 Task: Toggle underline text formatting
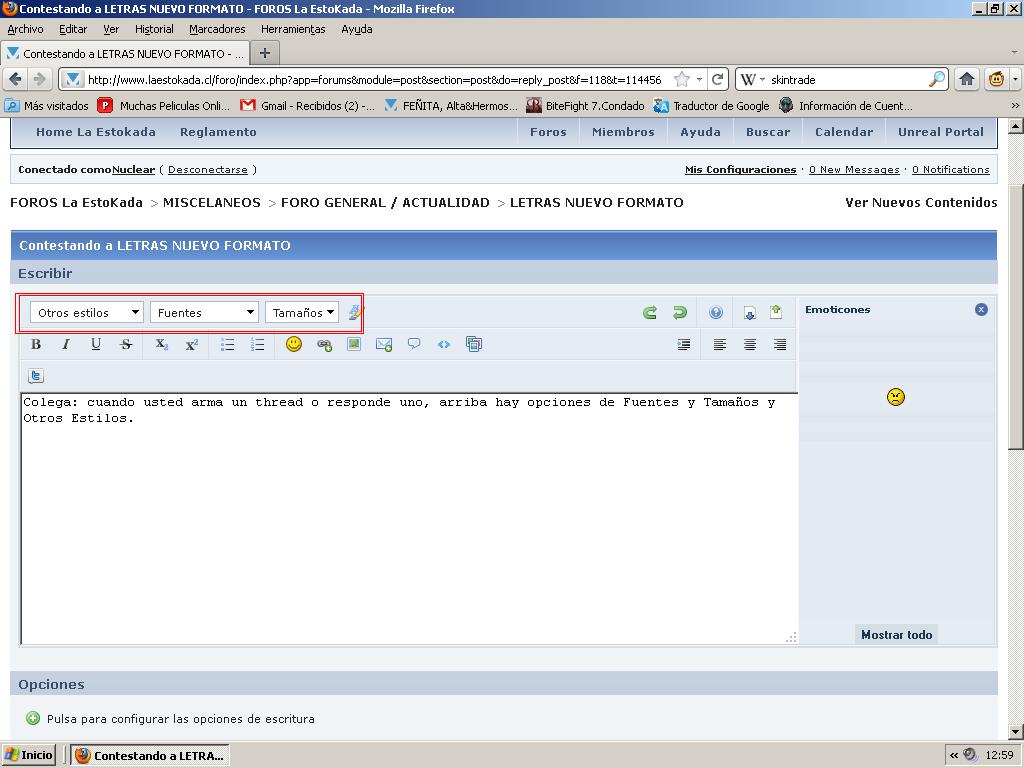tap(96, 344)
